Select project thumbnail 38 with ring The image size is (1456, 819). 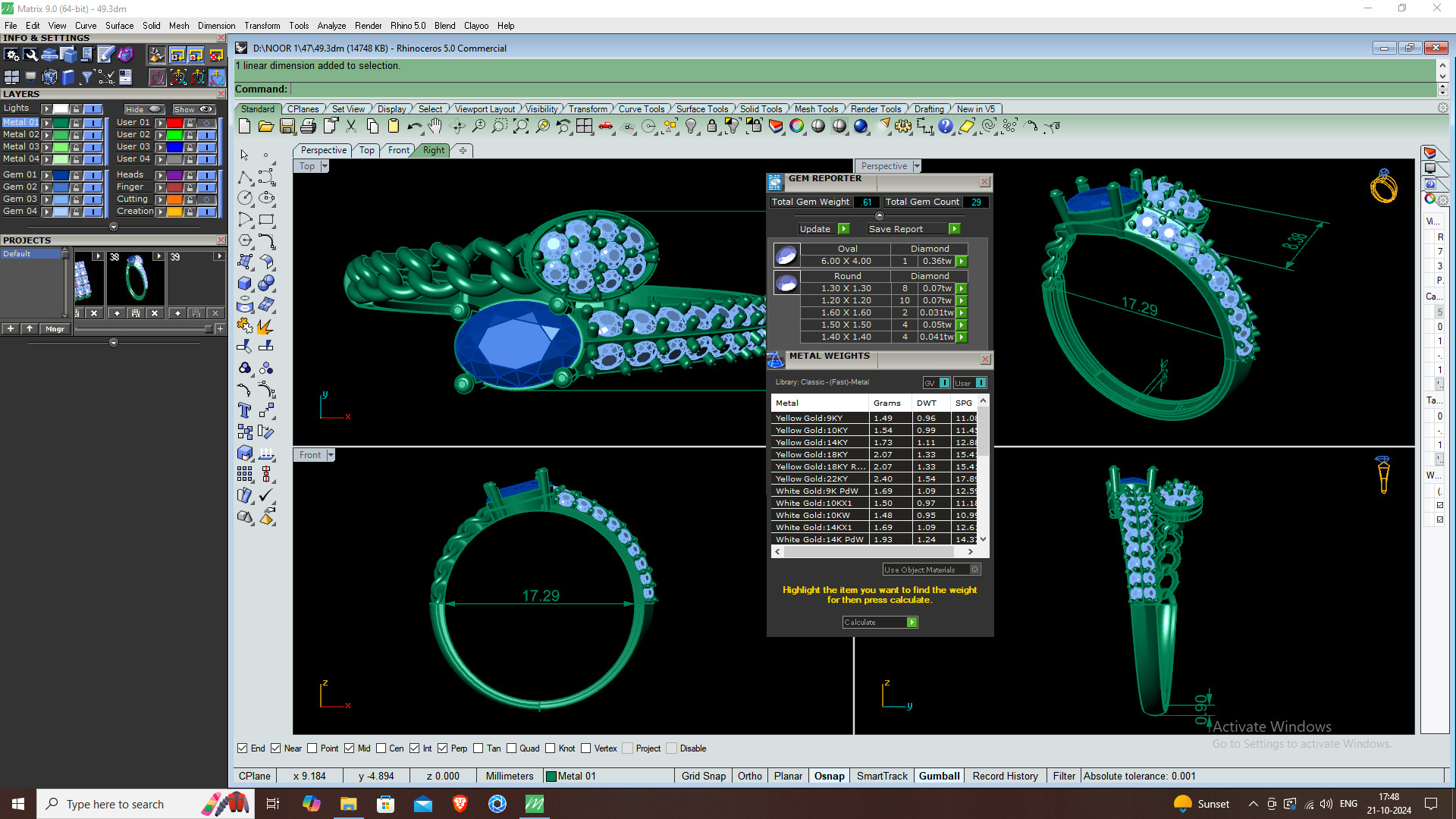click(x=136, y=280)
